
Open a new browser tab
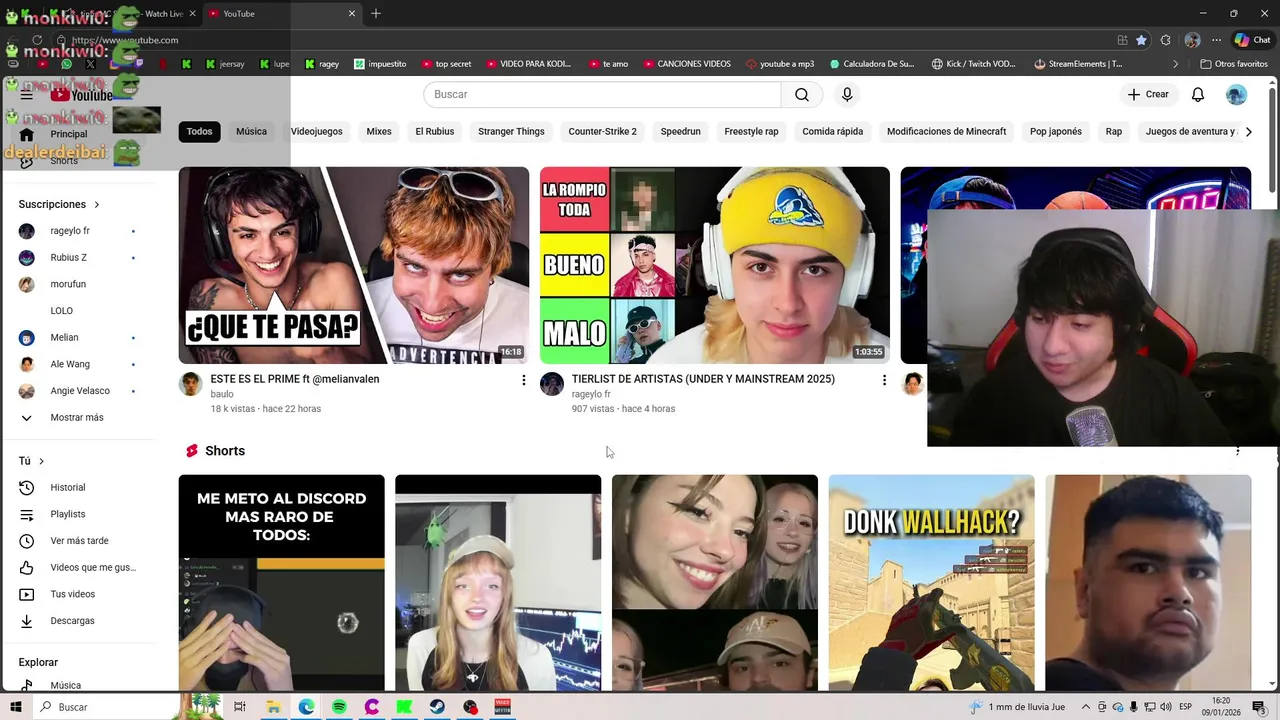[376, 13]
